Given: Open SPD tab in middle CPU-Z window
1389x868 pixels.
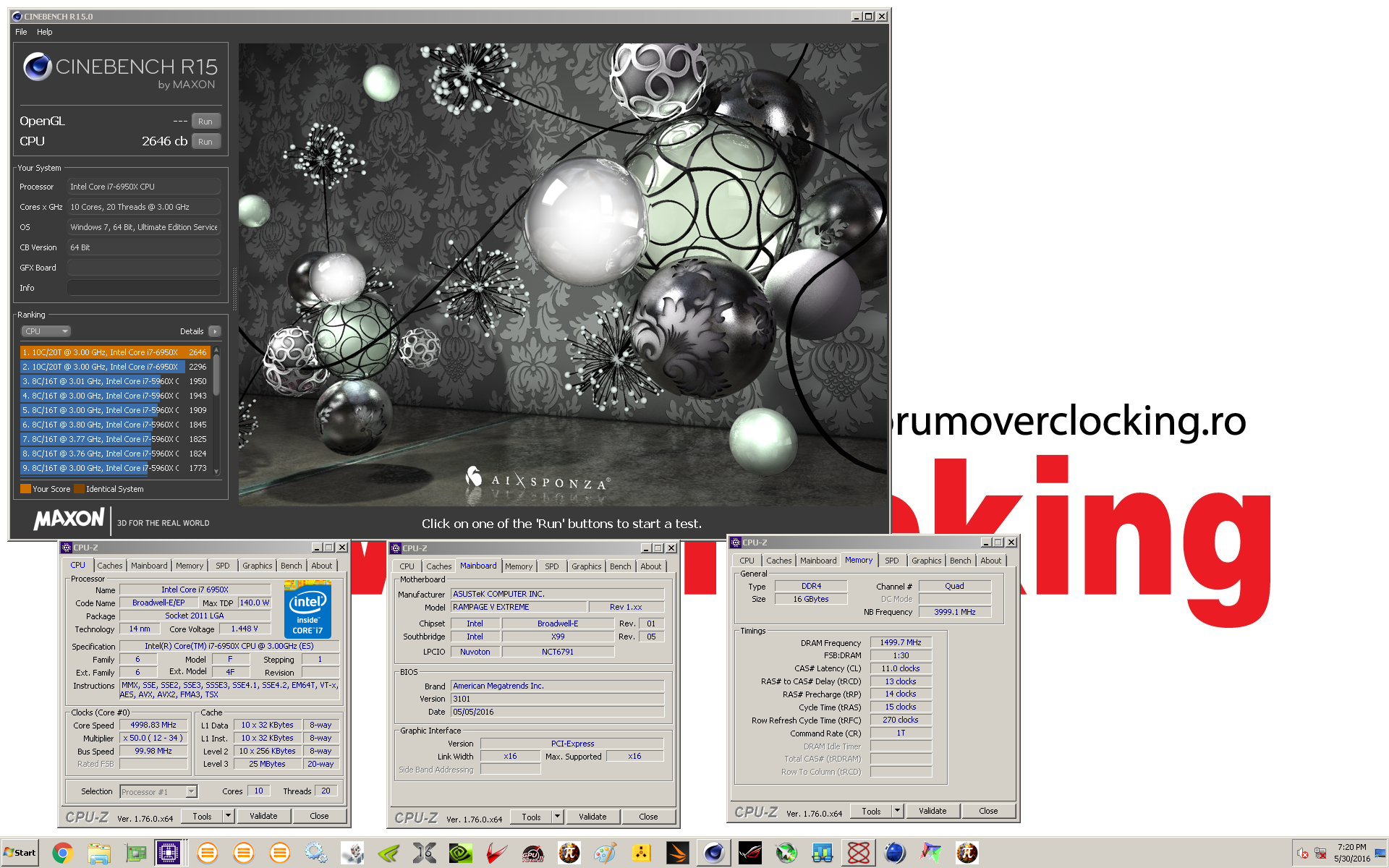Looking at the screenshot, I should coord(552,566).
